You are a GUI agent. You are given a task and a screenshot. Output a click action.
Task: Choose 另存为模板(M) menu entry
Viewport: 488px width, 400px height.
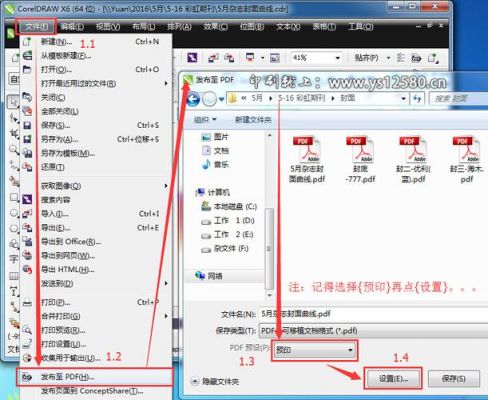[97, 153]
